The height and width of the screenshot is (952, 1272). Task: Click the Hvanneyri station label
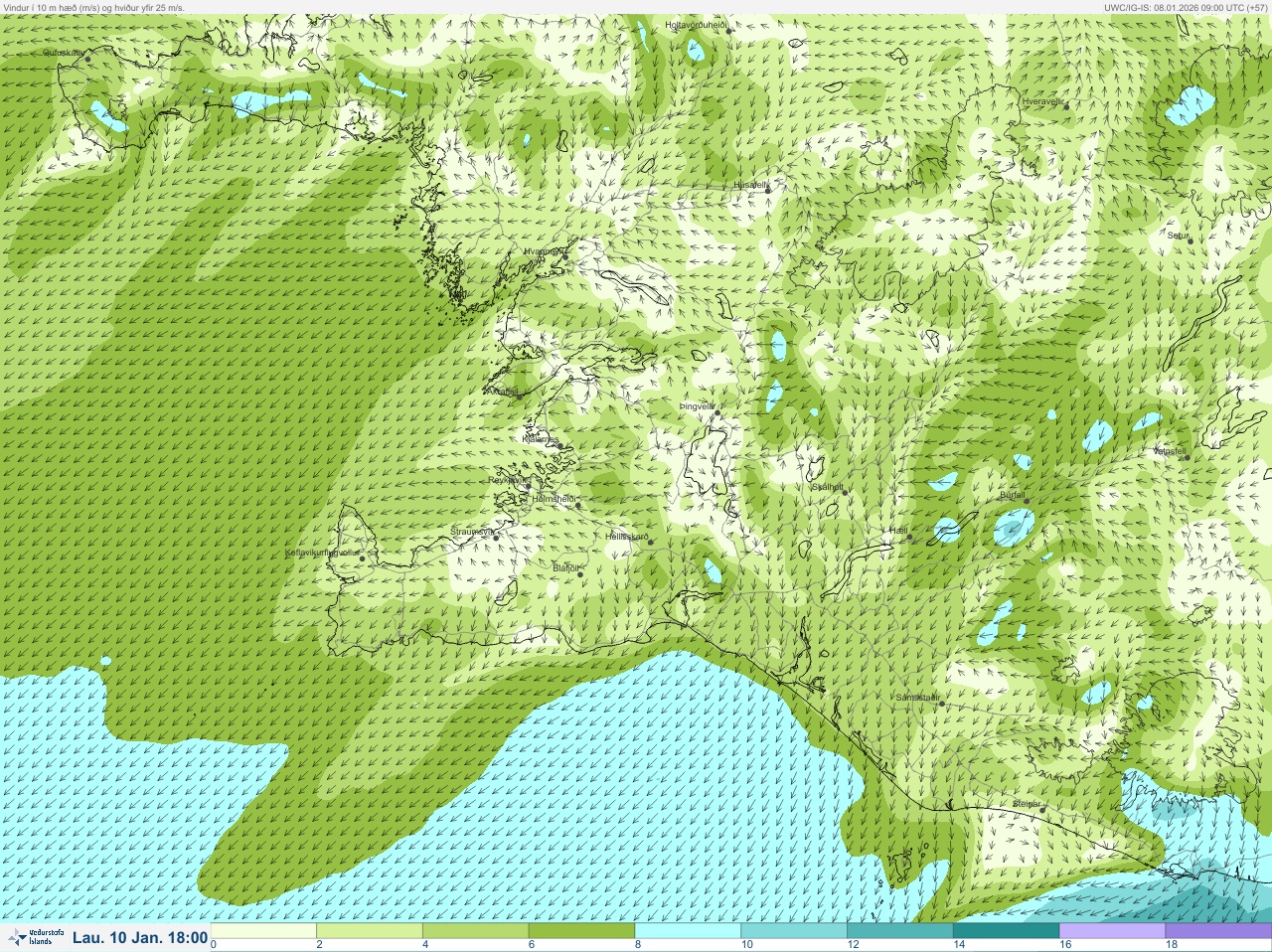[544, 251]
